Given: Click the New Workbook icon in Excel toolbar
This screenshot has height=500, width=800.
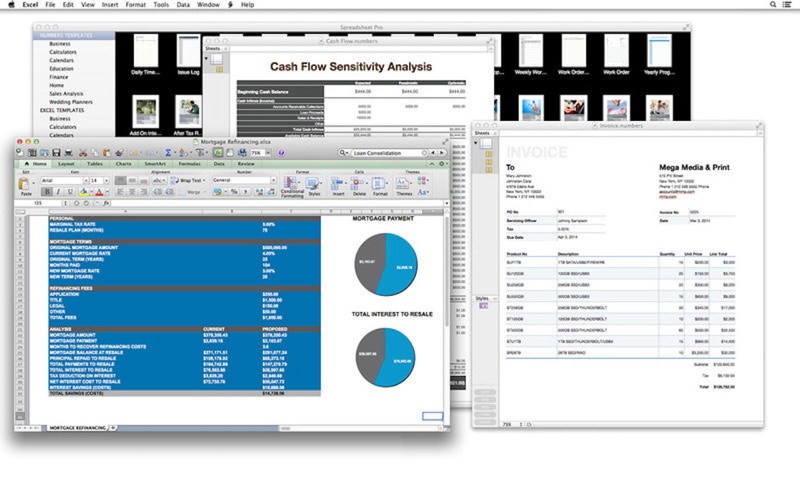Looking at the screenshot, I should [19, 152].
